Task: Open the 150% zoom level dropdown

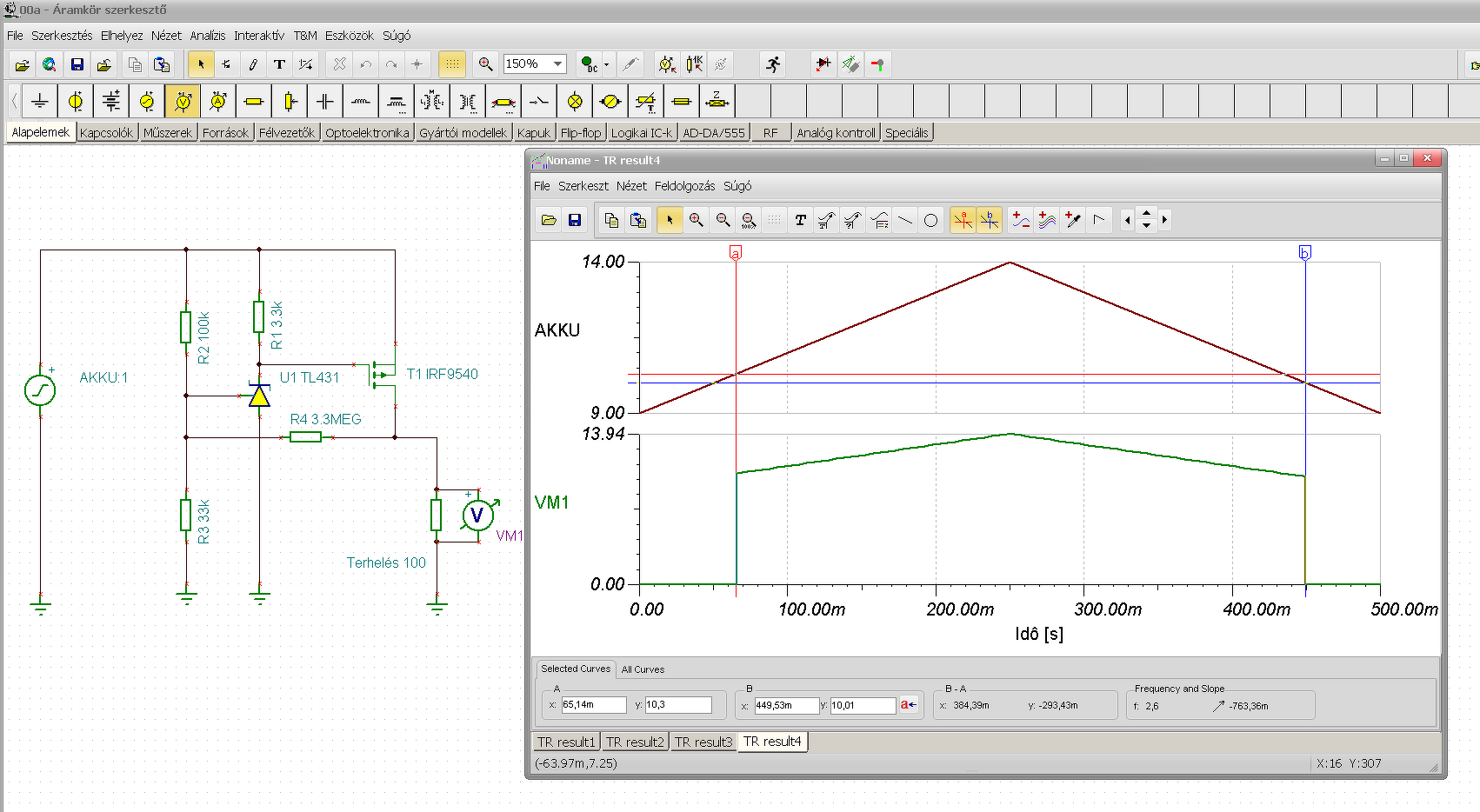Action: click(x=557, y=64)
